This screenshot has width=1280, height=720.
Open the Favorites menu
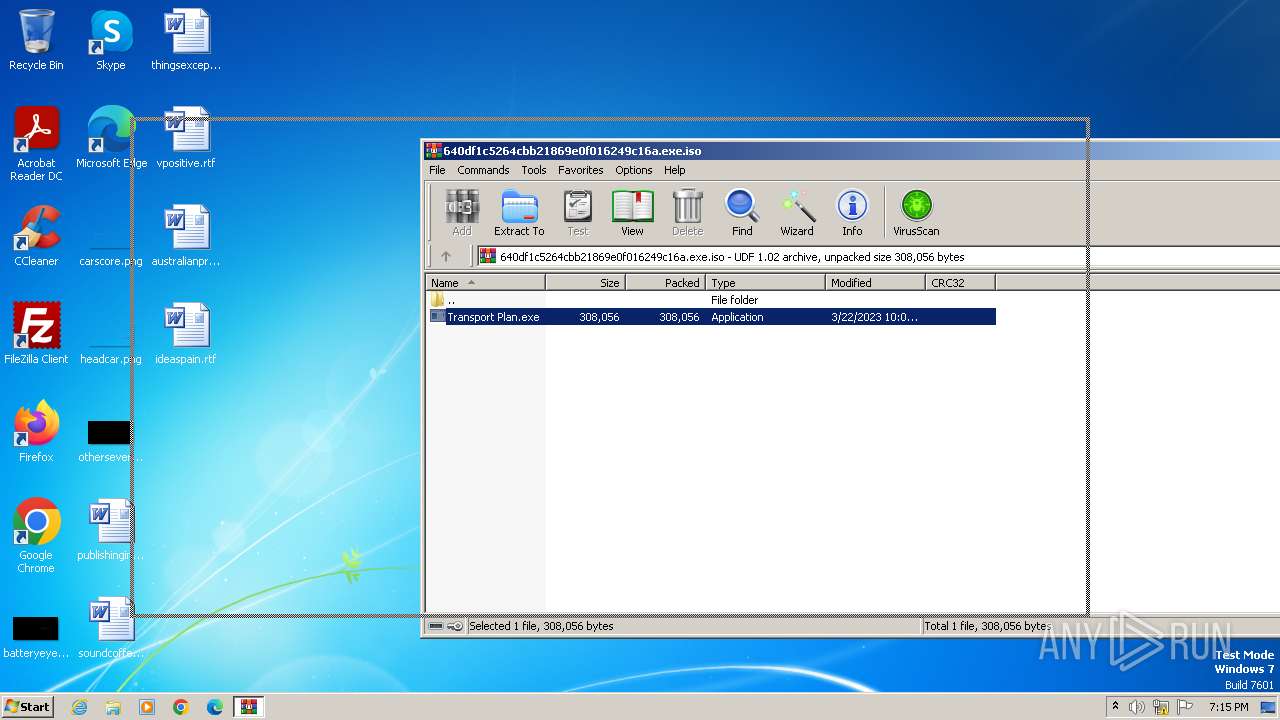coord(581,170)
